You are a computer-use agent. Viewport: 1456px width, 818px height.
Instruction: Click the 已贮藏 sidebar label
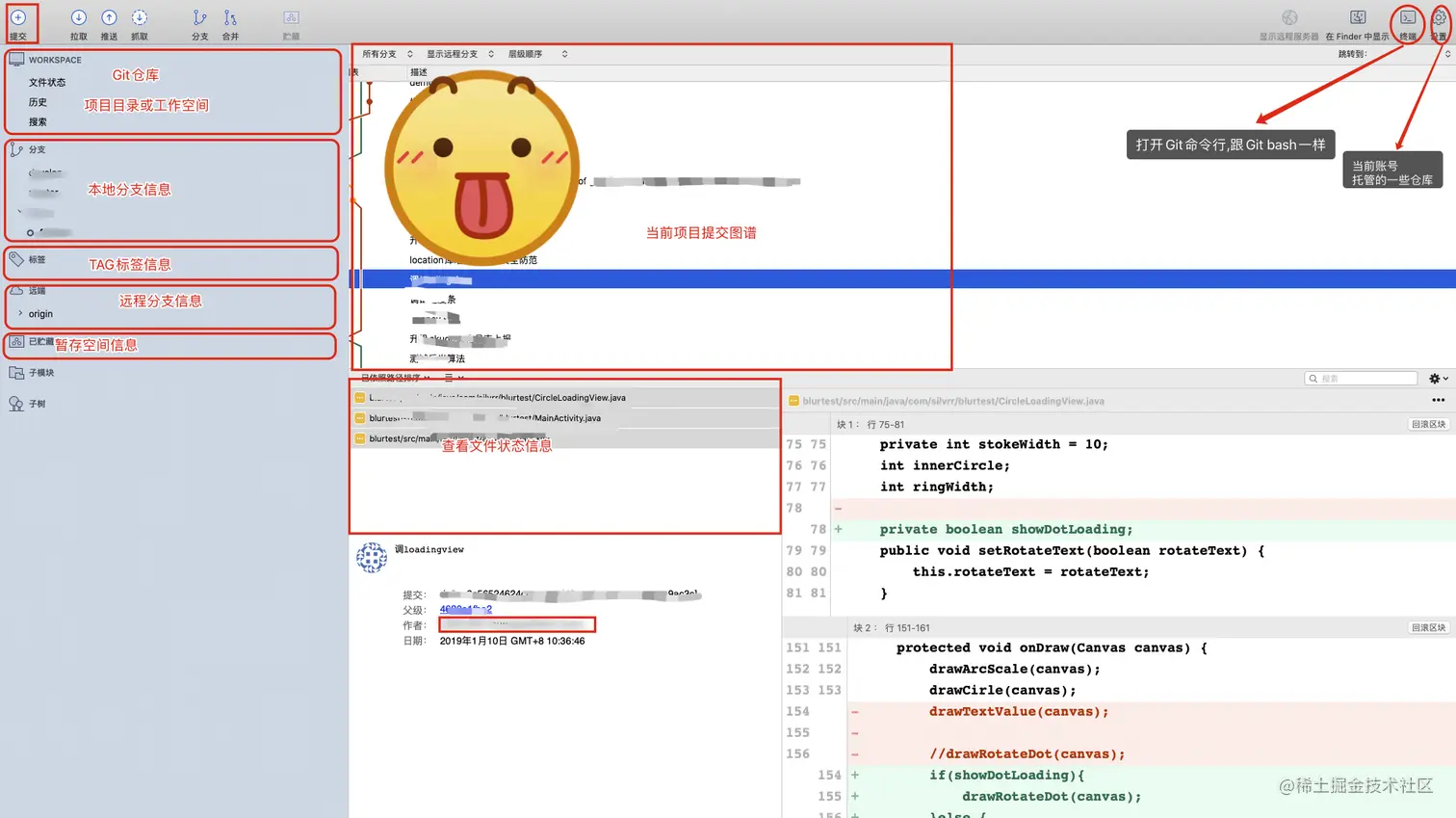pyautogui.click(x=41, y=341)
